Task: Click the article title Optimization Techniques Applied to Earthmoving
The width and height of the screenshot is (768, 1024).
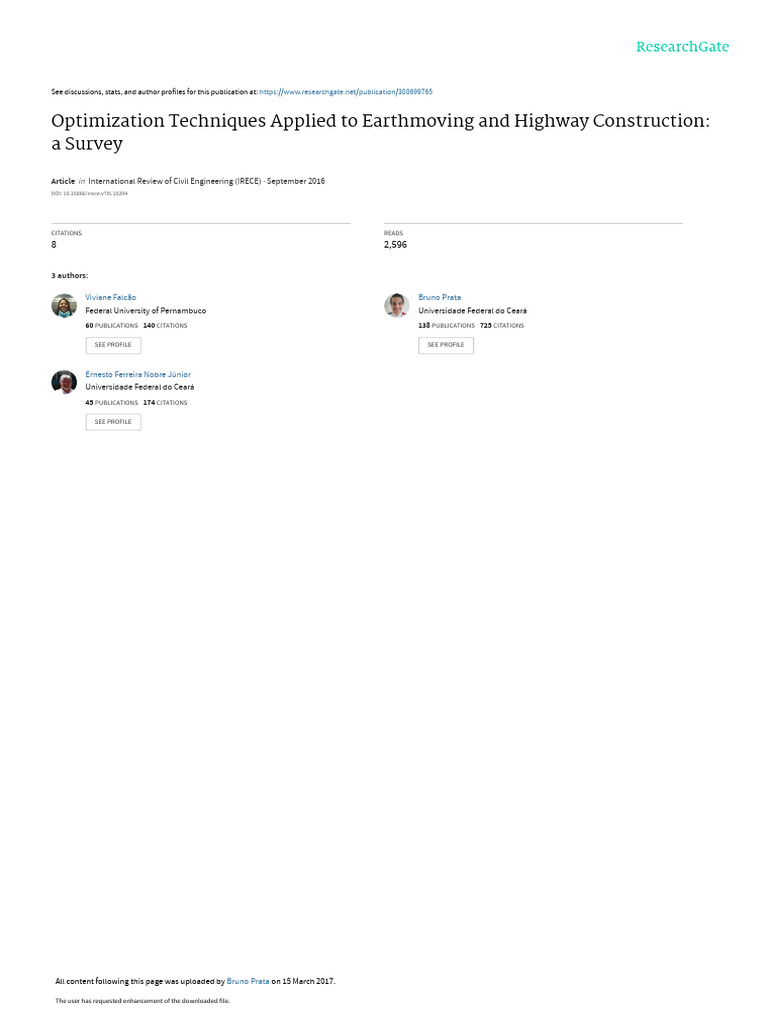Action: coord(380,132)
